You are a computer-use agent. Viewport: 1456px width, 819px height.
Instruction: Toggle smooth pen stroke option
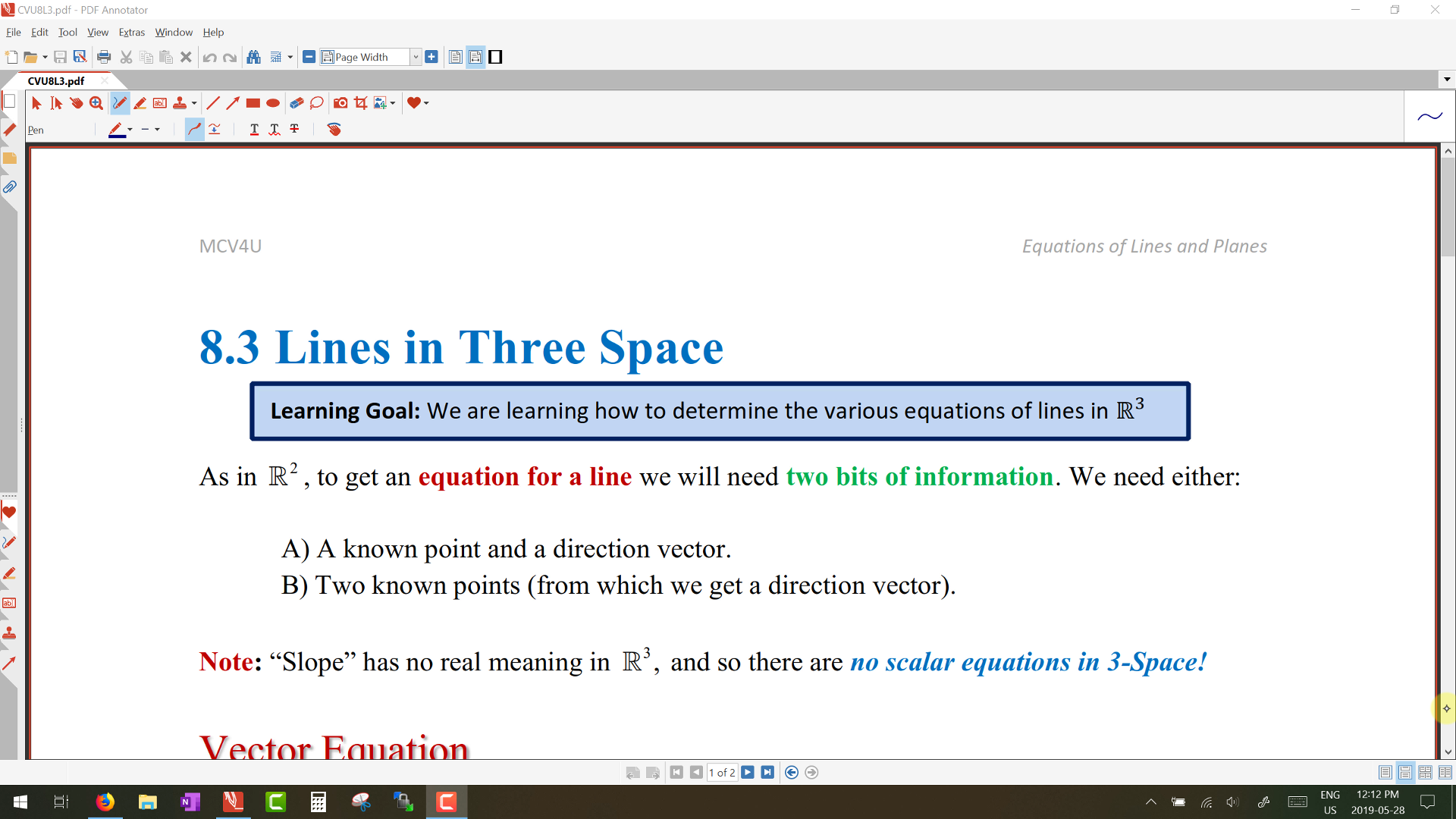195,130
